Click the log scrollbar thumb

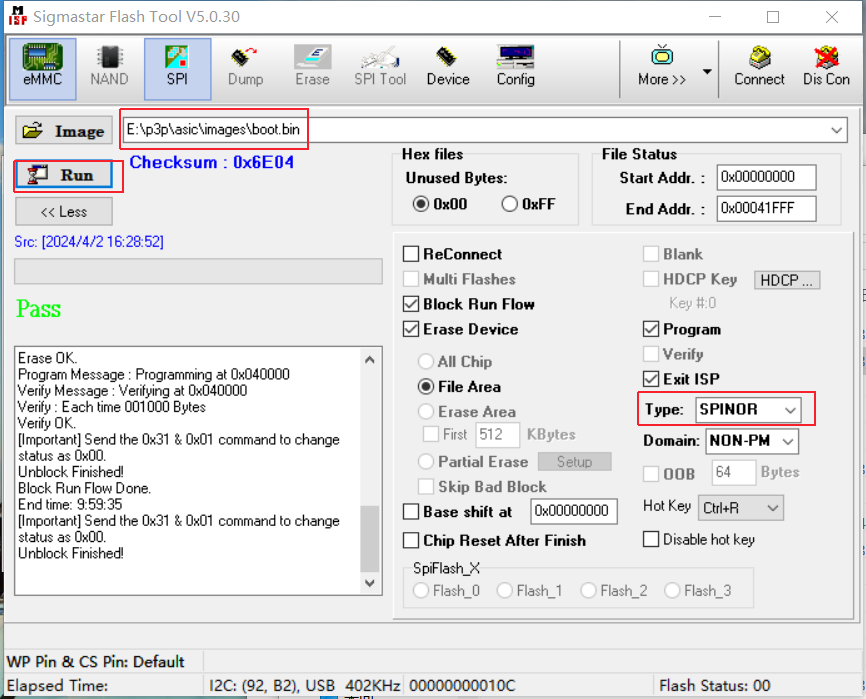370,538
